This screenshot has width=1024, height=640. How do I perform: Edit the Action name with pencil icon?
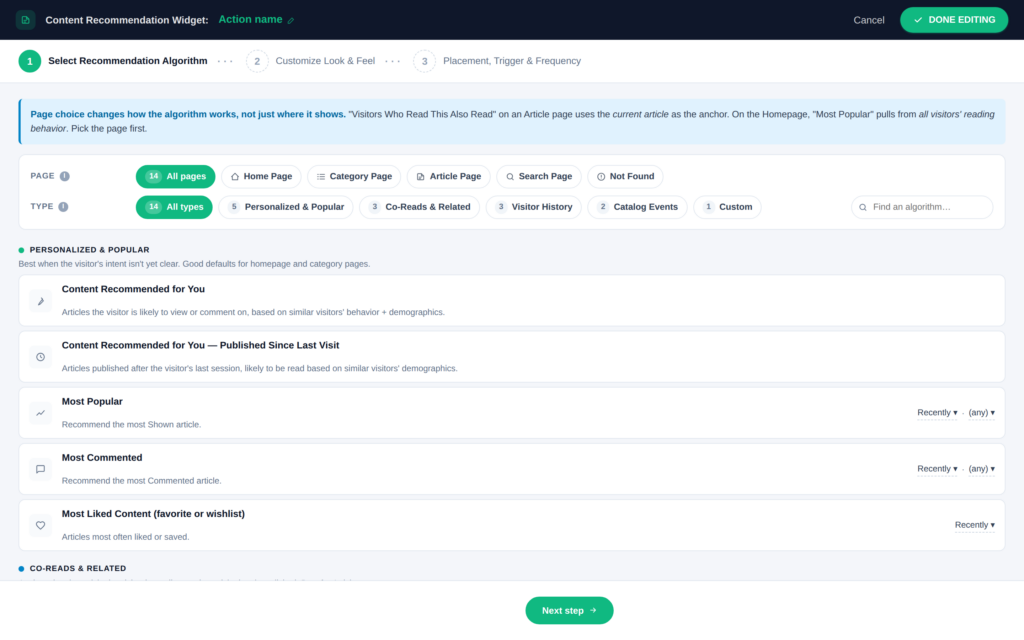pos(291,21)
